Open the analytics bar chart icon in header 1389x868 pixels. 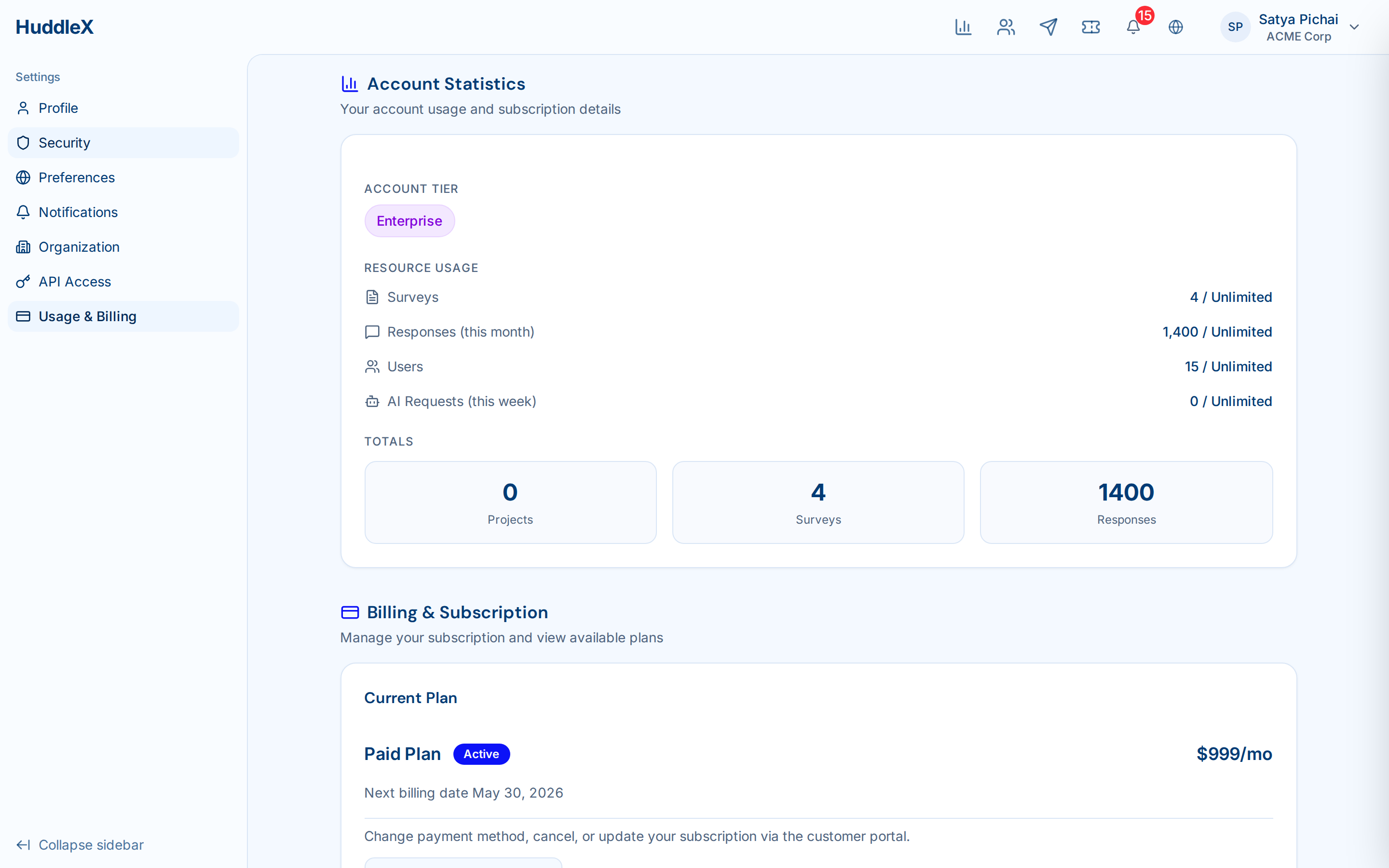click(963, 27)
